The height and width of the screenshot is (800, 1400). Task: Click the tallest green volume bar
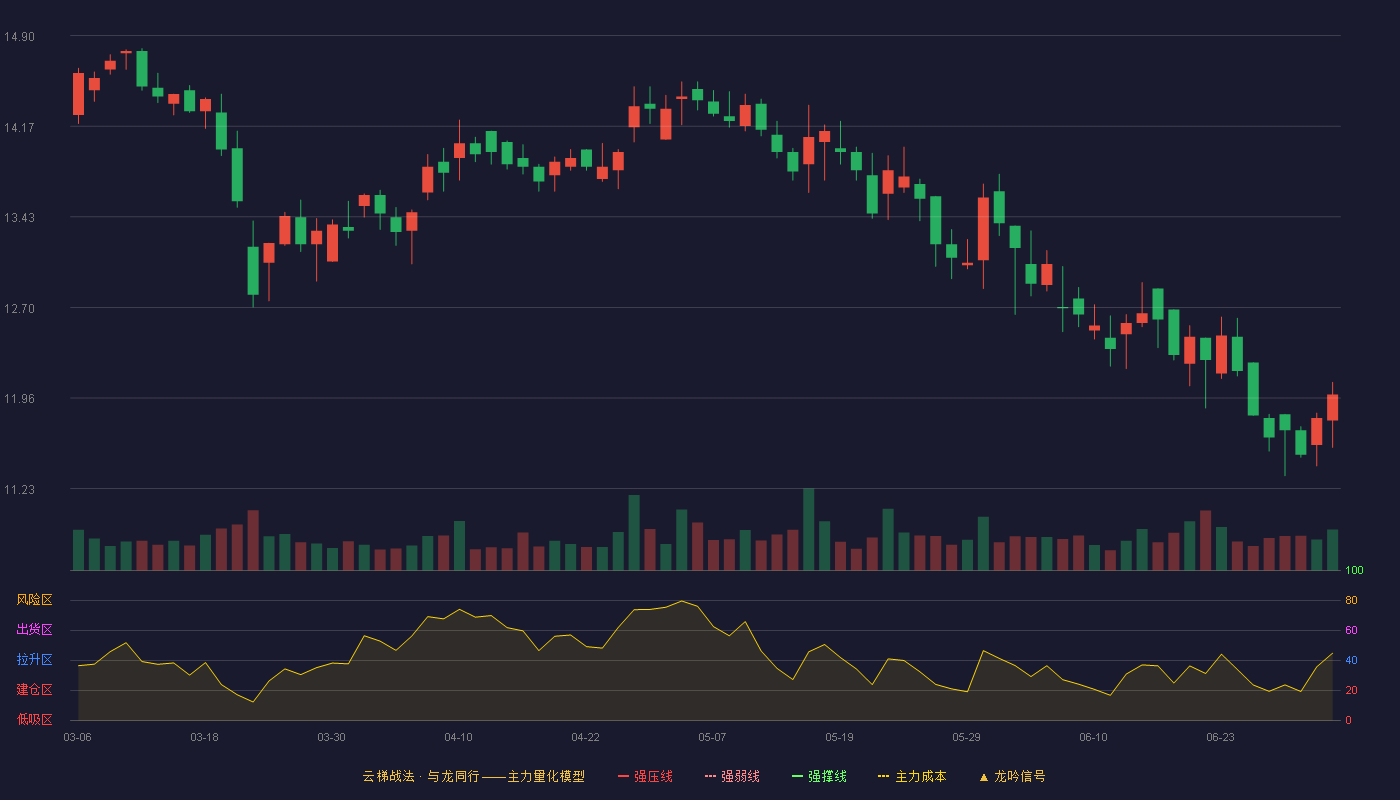[x=808, y=529]
